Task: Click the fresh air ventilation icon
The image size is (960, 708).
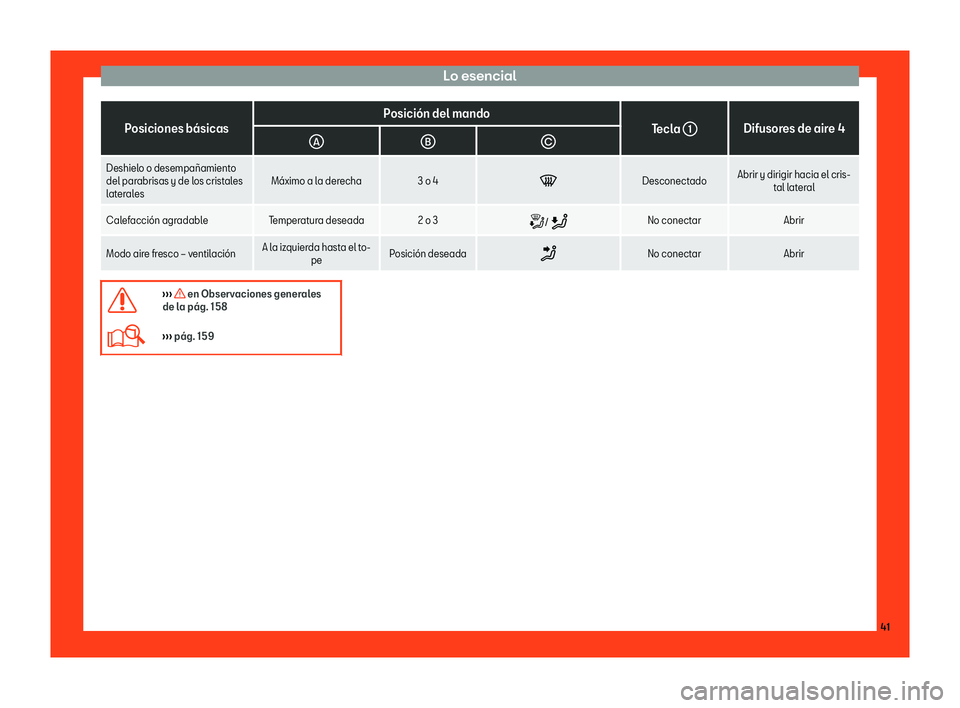Action: 549,253
